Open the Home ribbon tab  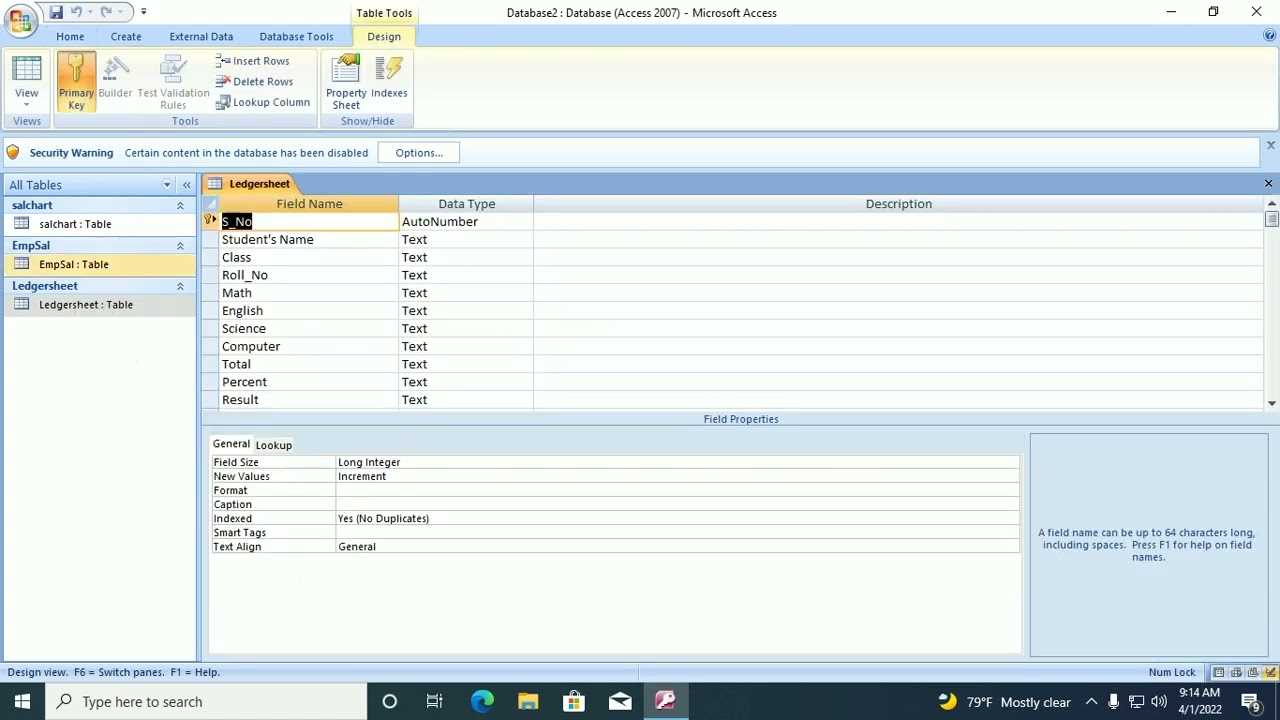(x=70, y=36)
